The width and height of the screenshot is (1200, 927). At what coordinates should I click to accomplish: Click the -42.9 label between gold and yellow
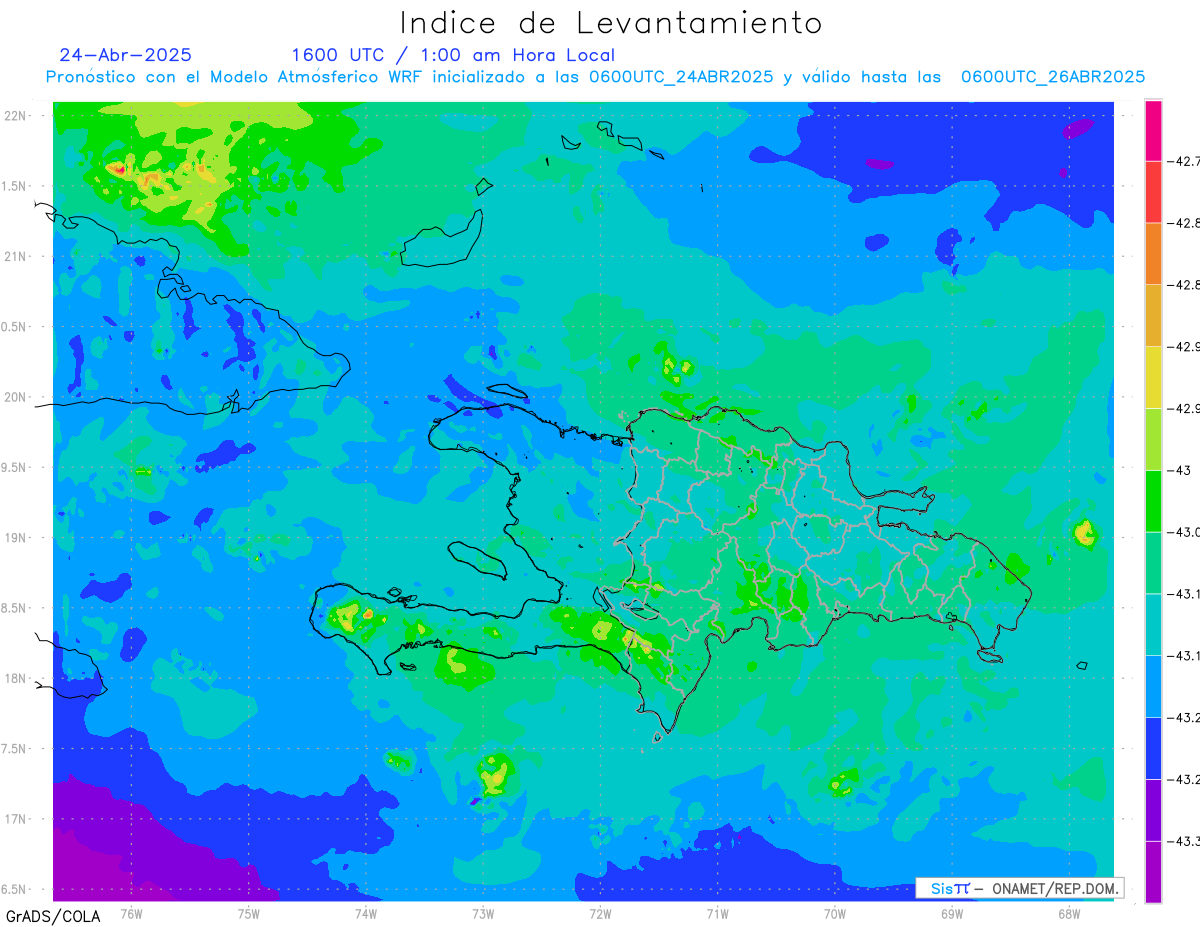click(x=1186, y=347)
